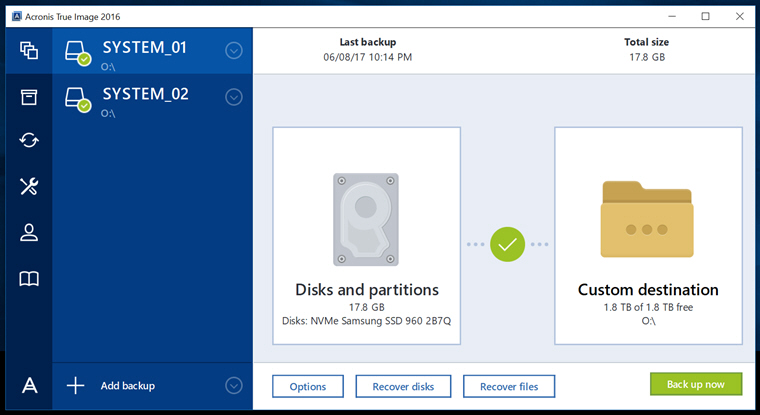Expand SYSTEM_02 backup dropdown arrow
Screen dimensions: 760x415
tap(234, 97)
